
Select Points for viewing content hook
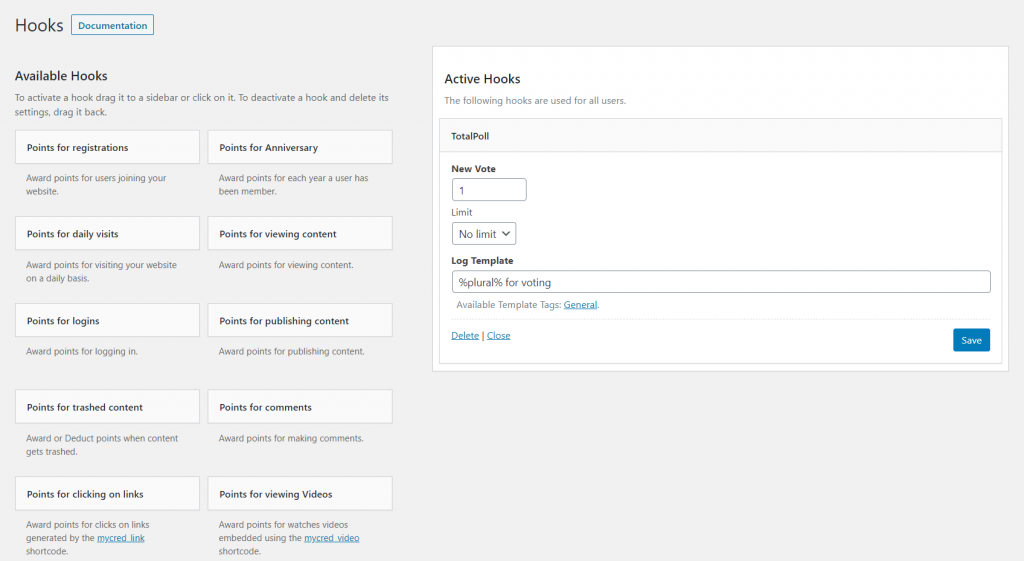click(x=300, y=233)
